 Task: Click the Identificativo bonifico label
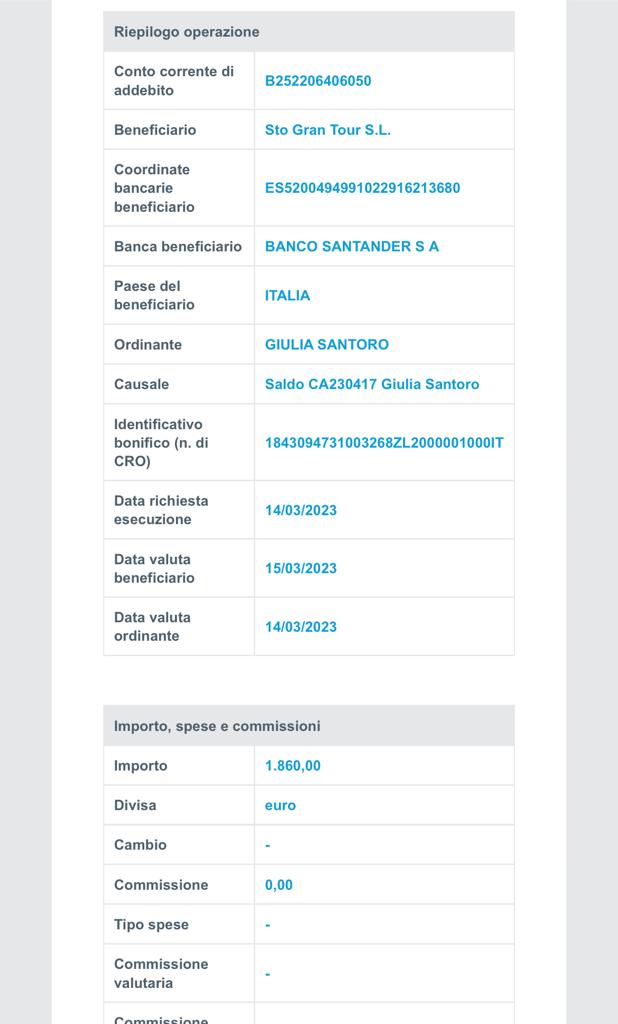(161, 443)
